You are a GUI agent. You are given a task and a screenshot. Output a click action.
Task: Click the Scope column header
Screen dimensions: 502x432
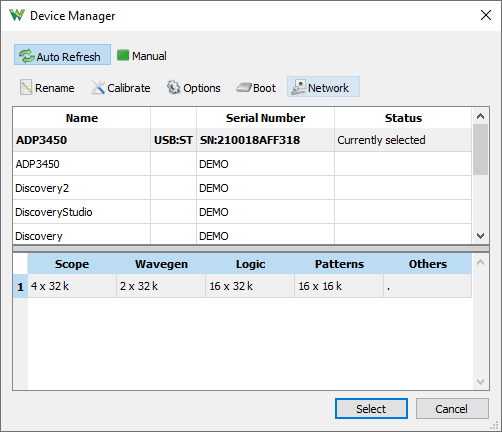(72, 264)
